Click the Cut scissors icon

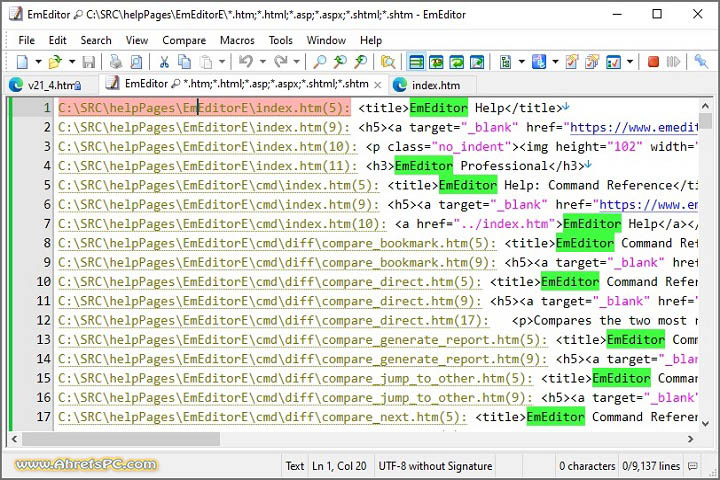(164, 62)
